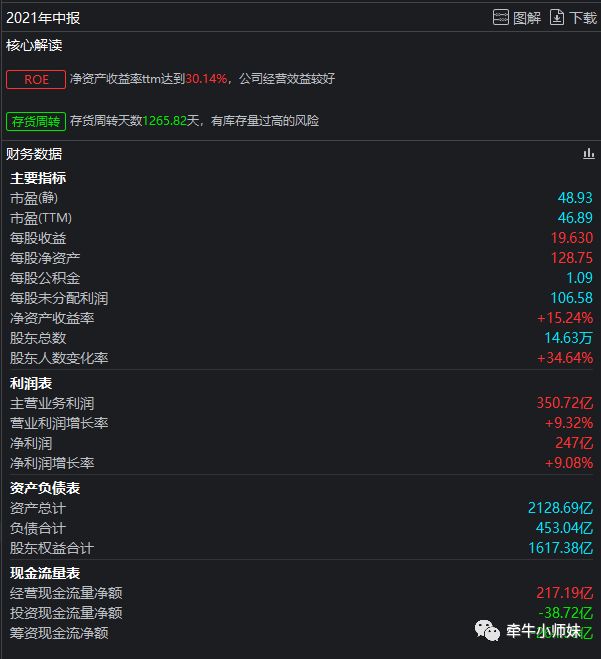Select the 每股公积金 row label
601x659 pixels.
[45, 278]
